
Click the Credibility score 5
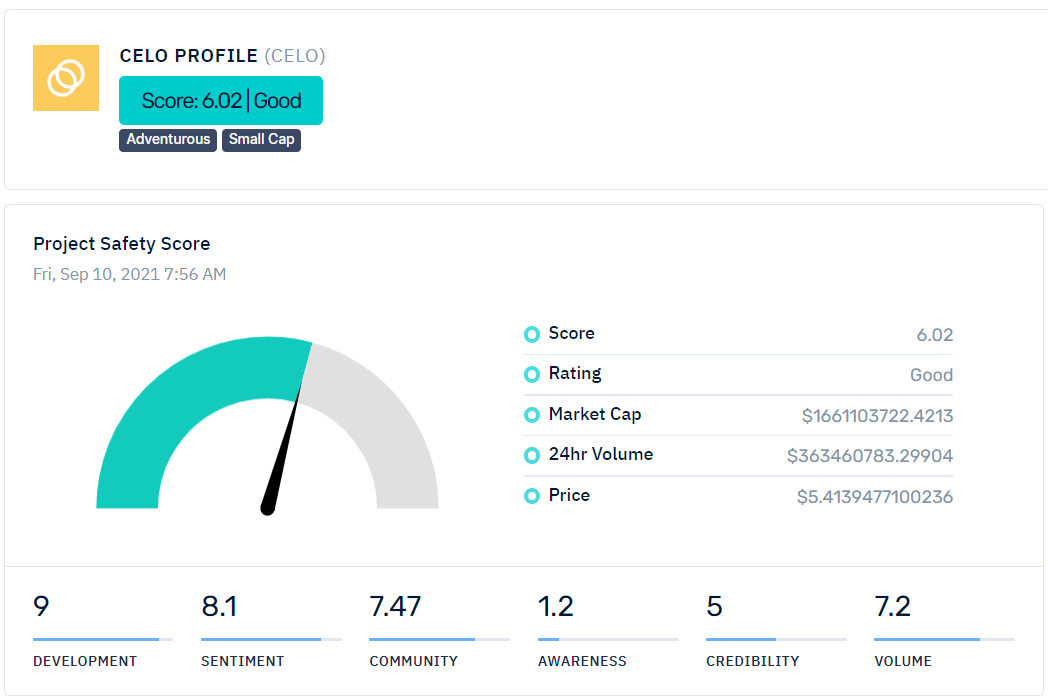point(714,606)
